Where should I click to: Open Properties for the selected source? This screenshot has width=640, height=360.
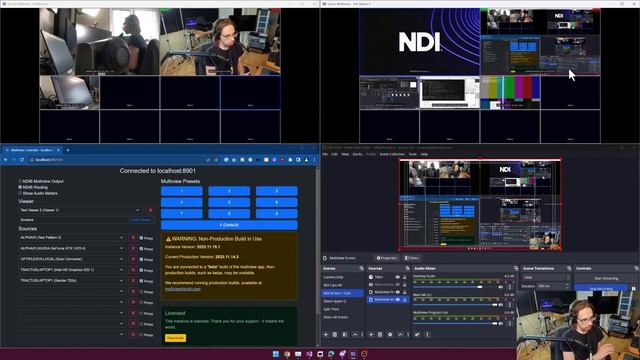386,258
